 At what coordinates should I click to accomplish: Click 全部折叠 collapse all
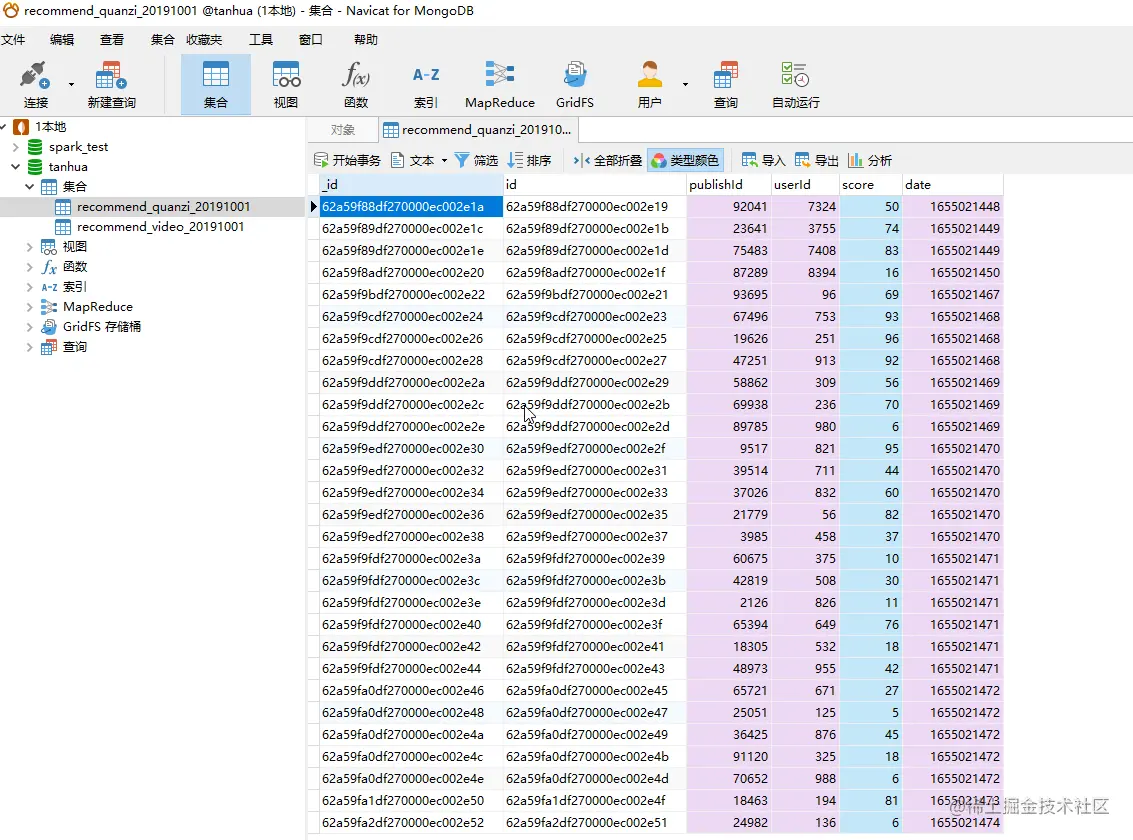pyautogui.click(x=608, y=160)
